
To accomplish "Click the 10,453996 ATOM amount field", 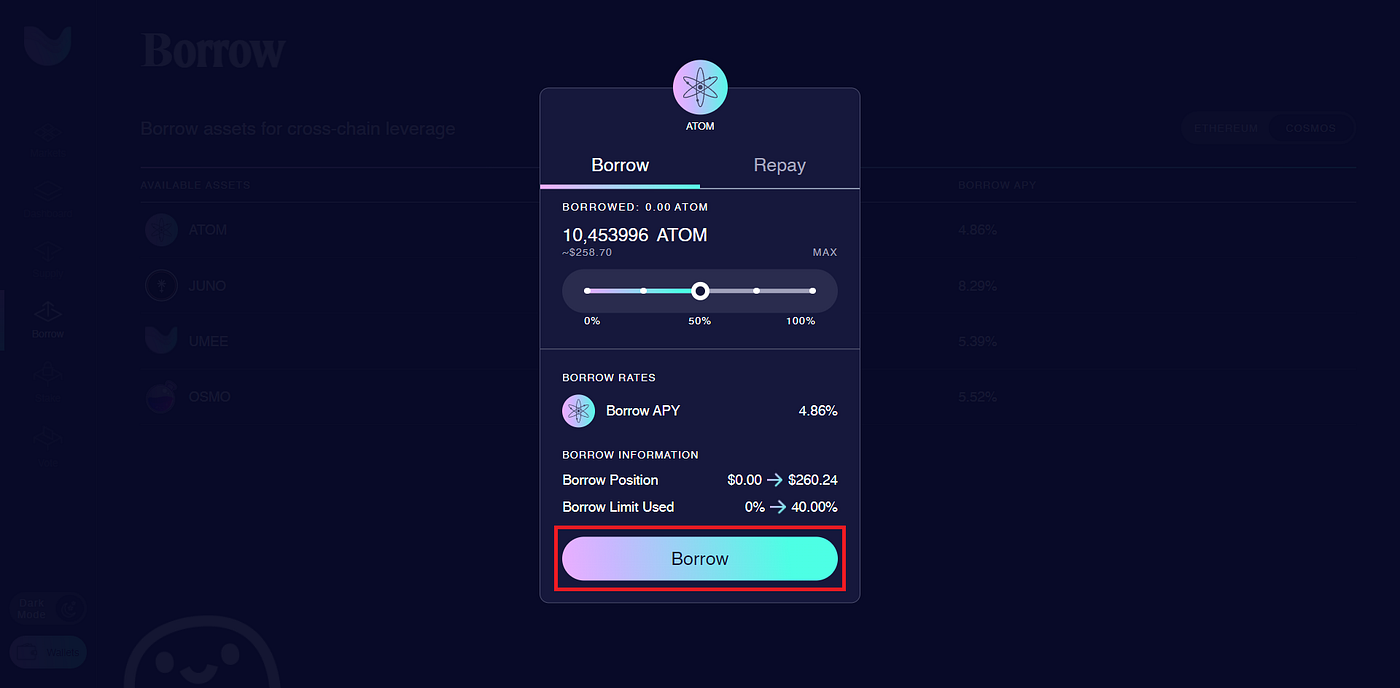I will point(635,235).
